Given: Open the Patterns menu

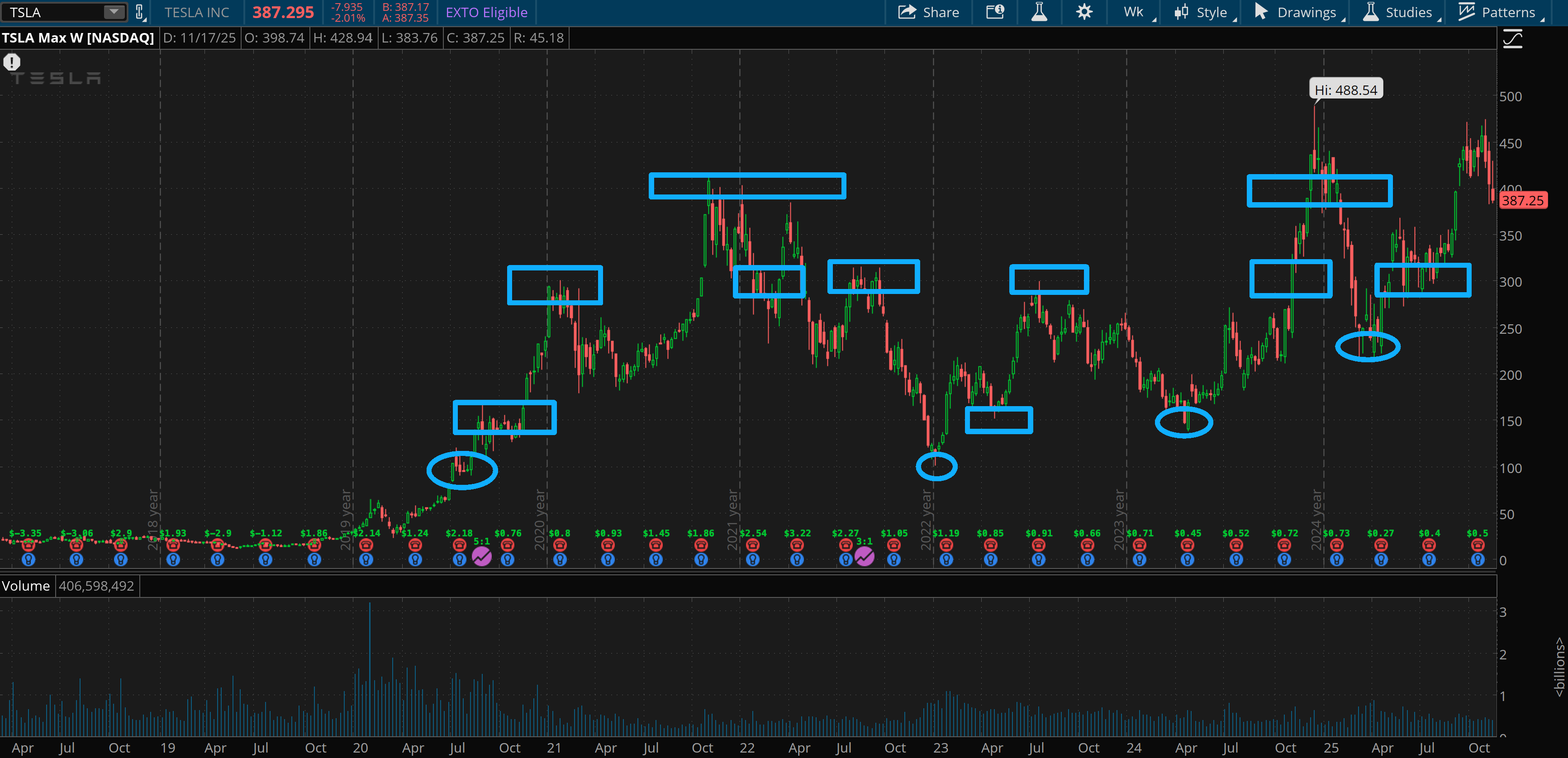Looking at the screenshot, I should click(x=1501, y=12).
